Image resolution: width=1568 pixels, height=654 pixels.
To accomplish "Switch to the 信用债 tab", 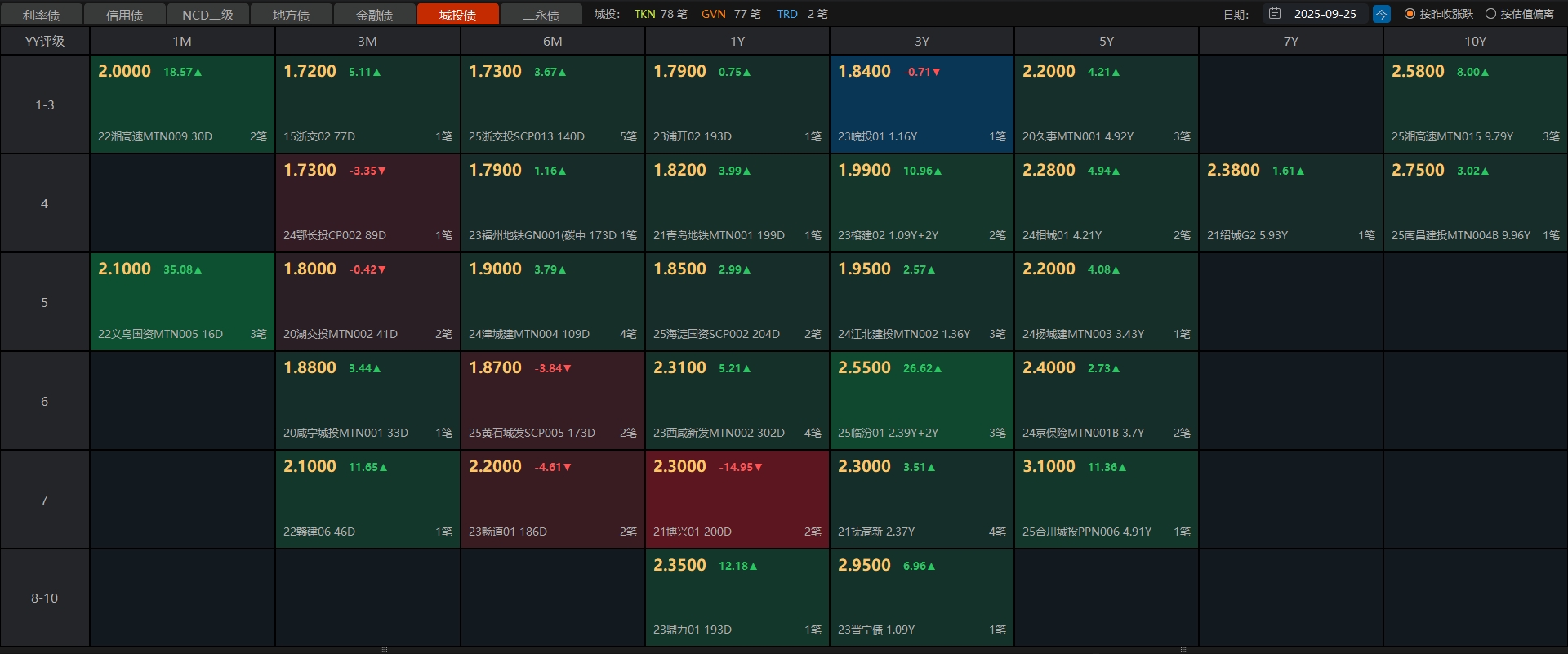I will coord(125,15).
